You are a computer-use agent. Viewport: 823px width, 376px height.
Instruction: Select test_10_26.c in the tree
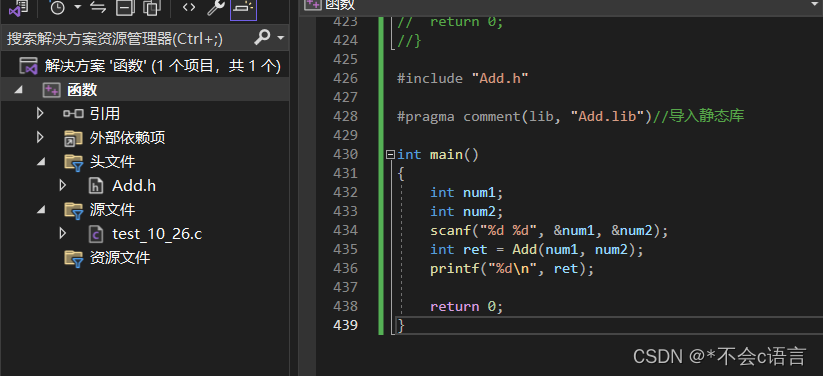point(157,234)
